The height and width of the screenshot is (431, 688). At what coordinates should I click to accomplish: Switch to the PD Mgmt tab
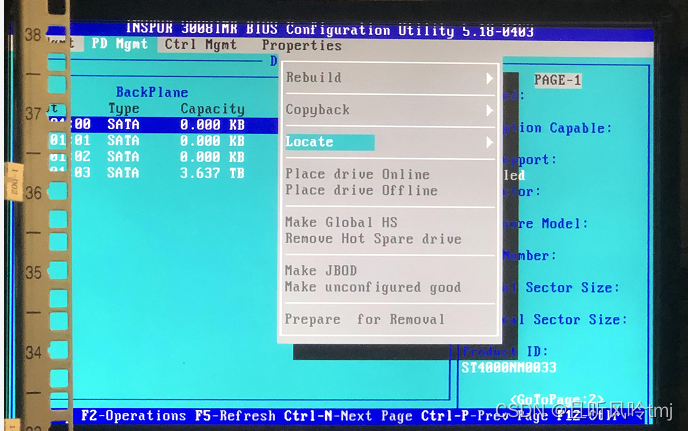pos(119,44)
